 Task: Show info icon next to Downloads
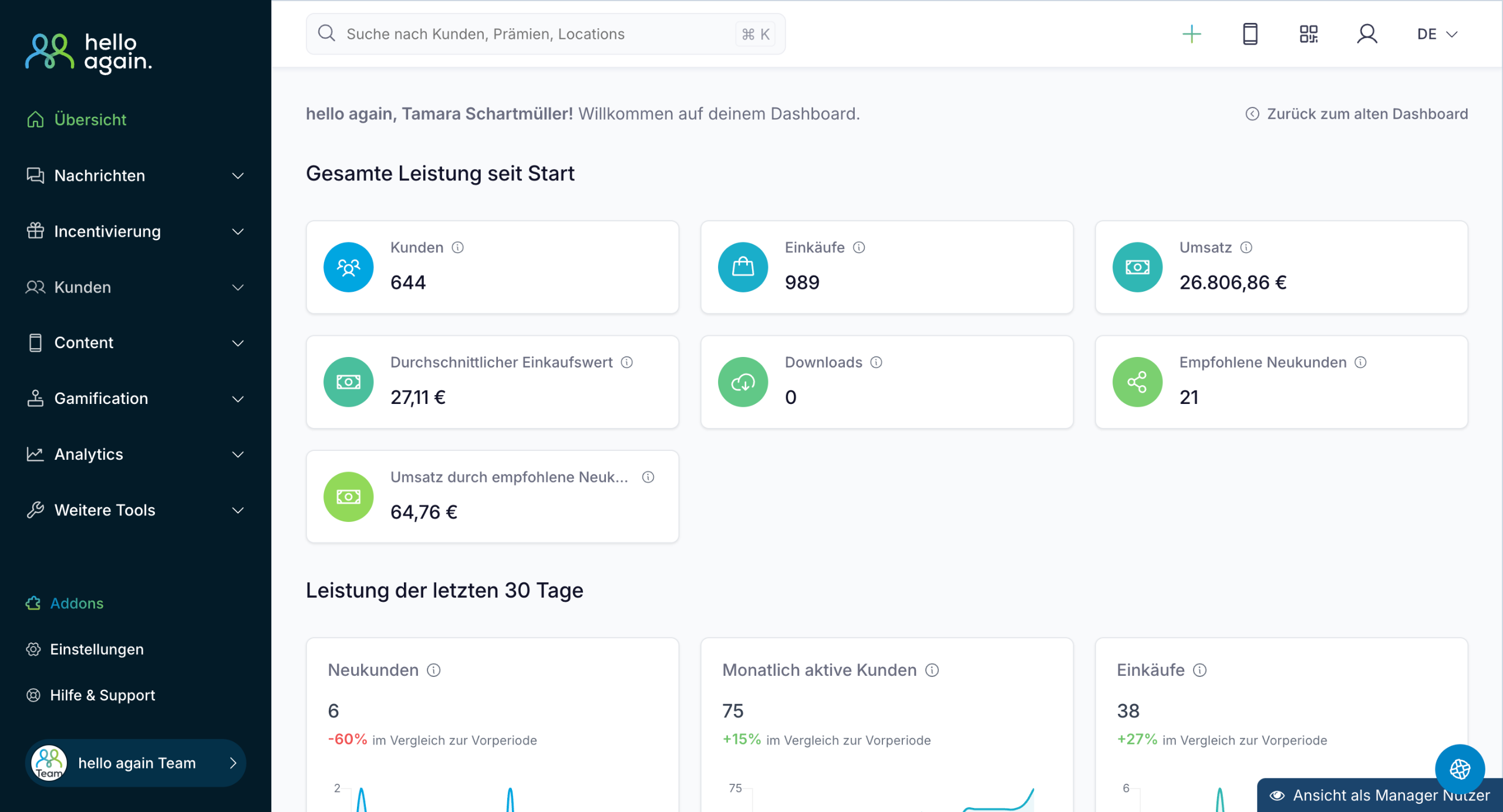[x=877, y=362]
